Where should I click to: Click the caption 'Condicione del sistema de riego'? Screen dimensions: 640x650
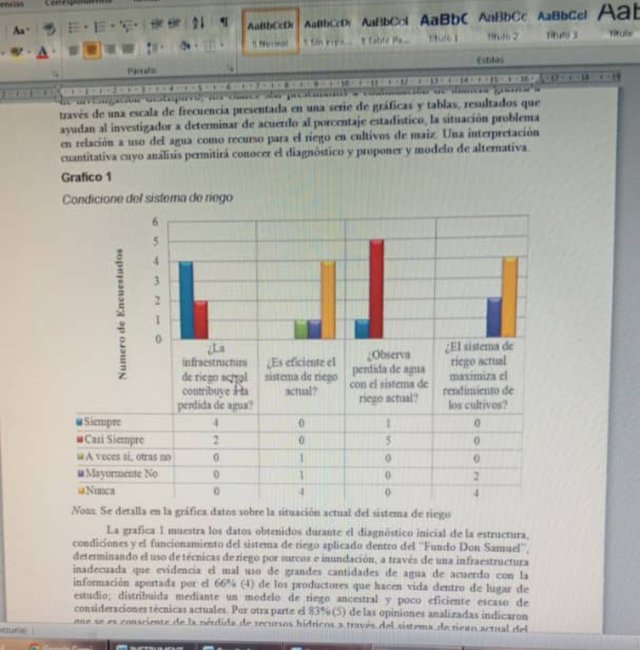click(147, 198)
